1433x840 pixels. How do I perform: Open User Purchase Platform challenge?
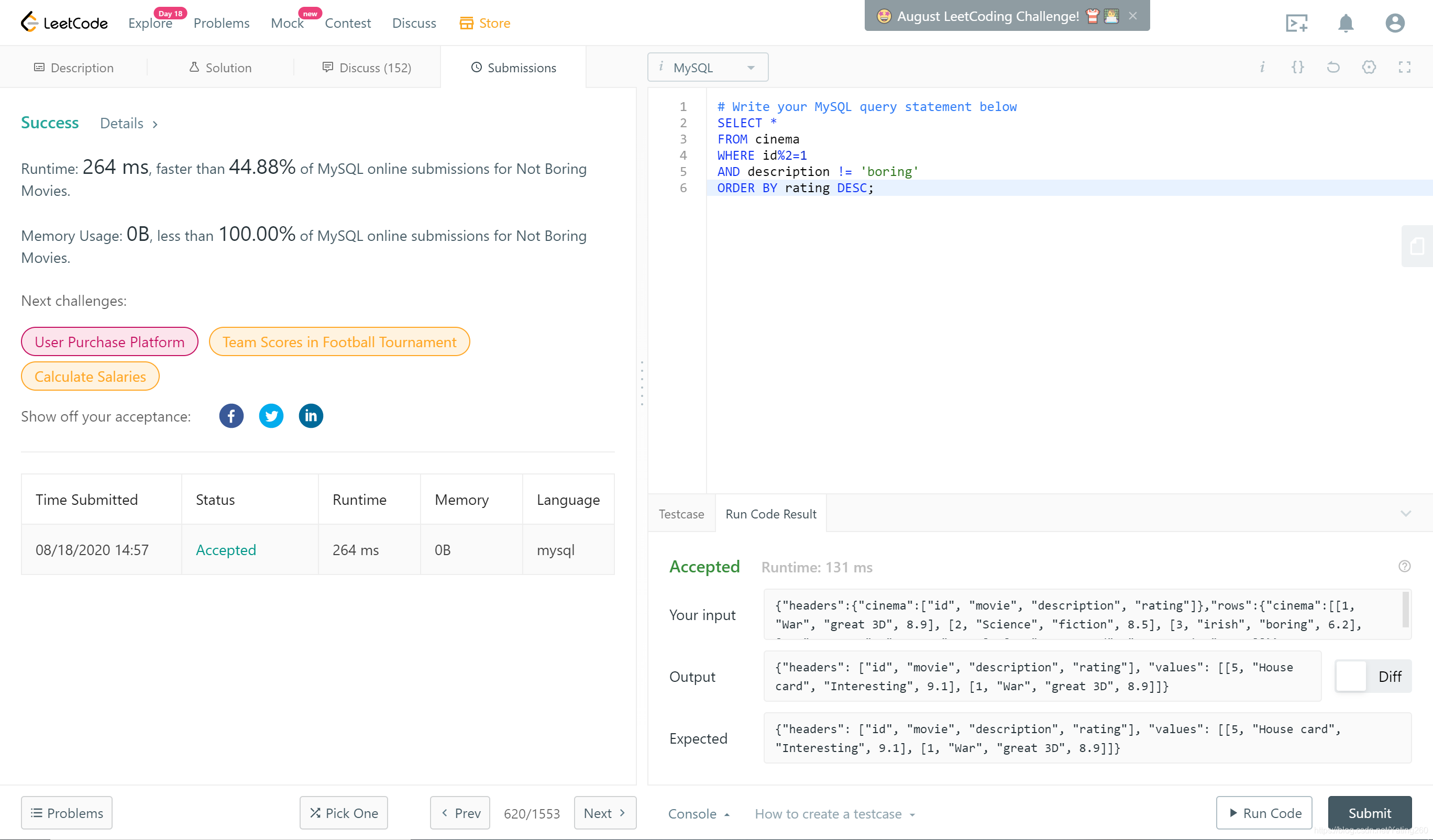pos(109,342)
